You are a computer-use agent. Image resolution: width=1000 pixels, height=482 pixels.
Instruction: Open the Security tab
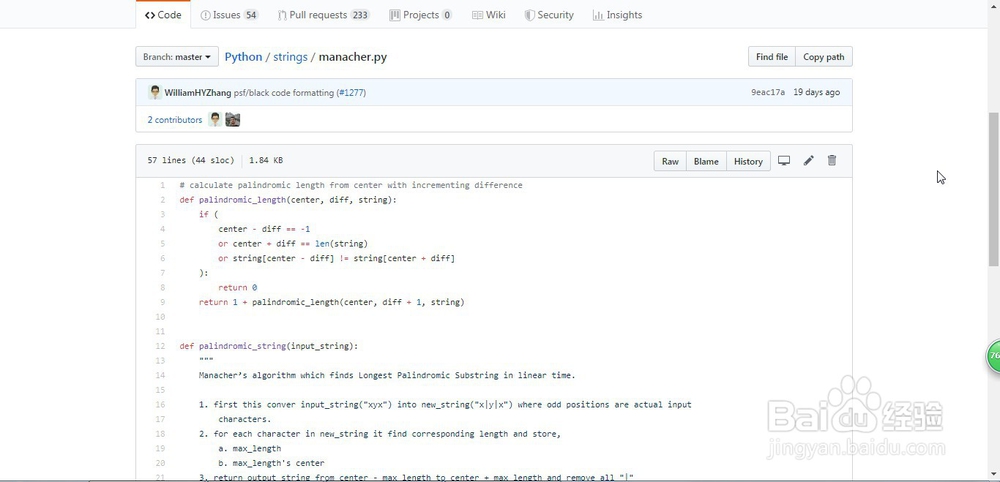[x=549, y=15]
